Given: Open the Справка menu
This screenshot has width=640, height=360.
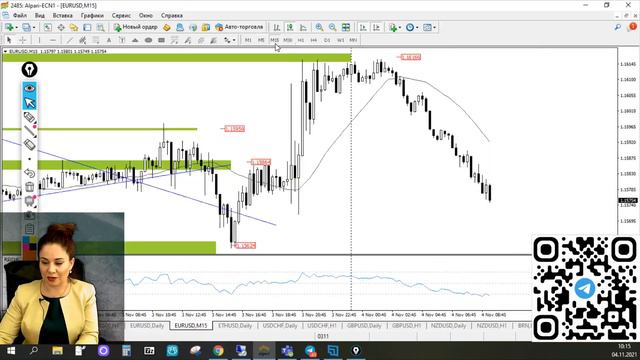Looking at the screenshot, I should point(171,16).
